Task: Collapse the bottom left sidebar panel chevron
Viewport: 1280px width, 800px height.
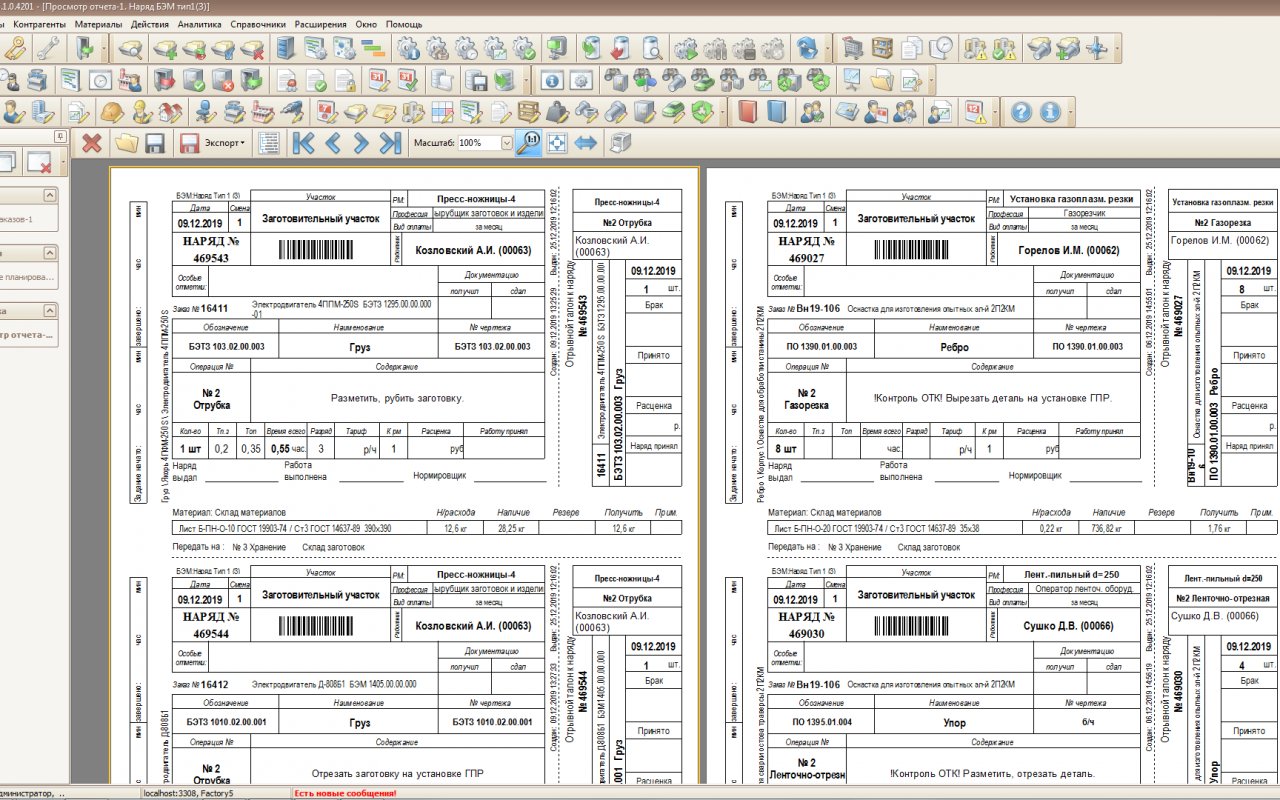Action: 48,311
